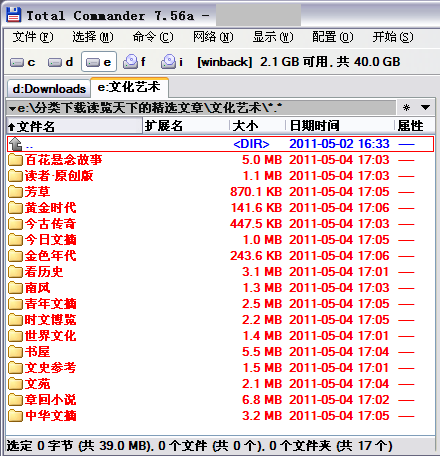Viewport: 440px width, 456px height.
Task: Click the folder icon for 中华文摘
Action: coord(15,416)
